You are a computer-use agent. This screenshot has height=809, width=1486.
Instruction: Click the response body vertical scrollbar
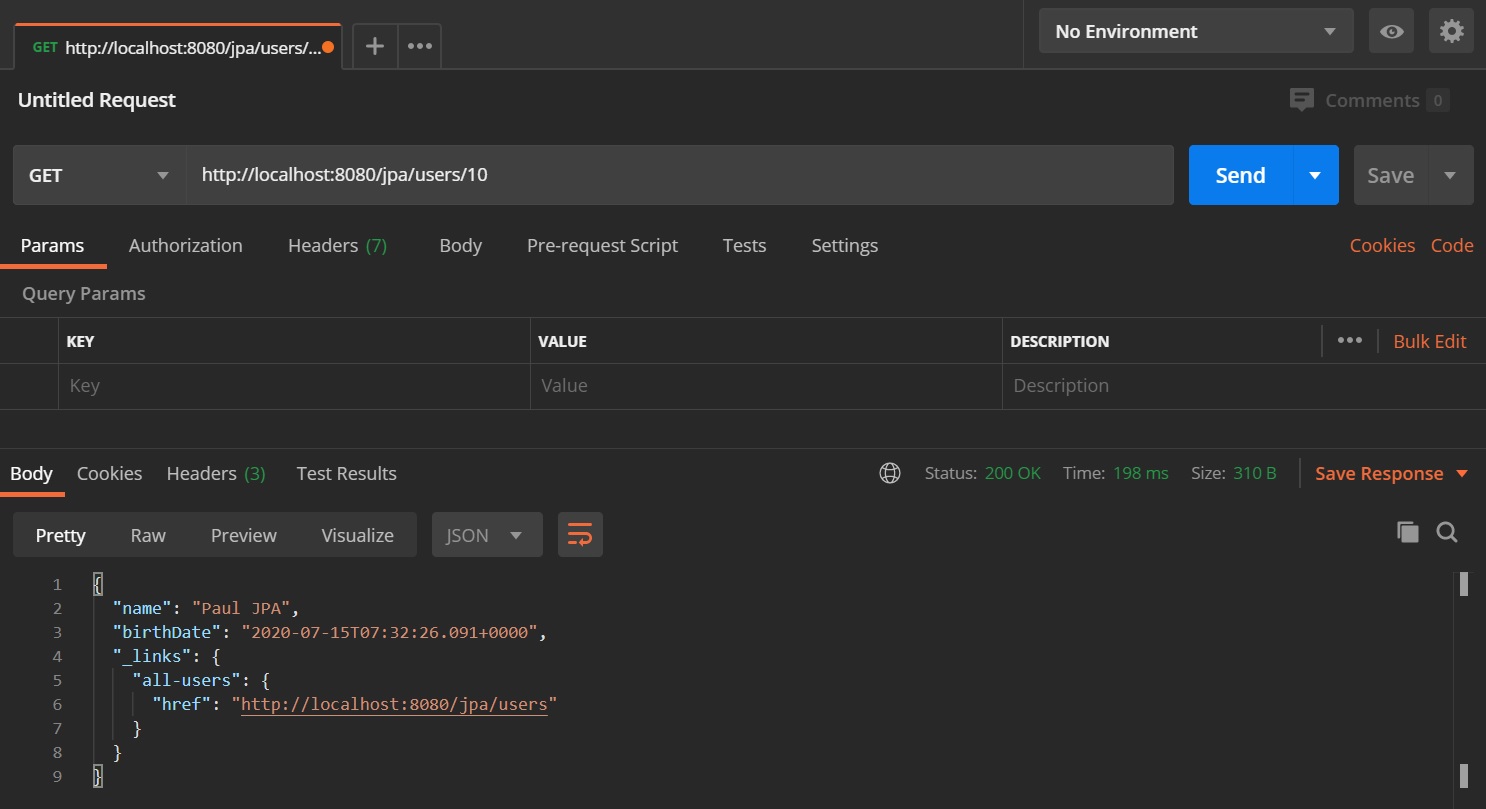pos(1464,680)
